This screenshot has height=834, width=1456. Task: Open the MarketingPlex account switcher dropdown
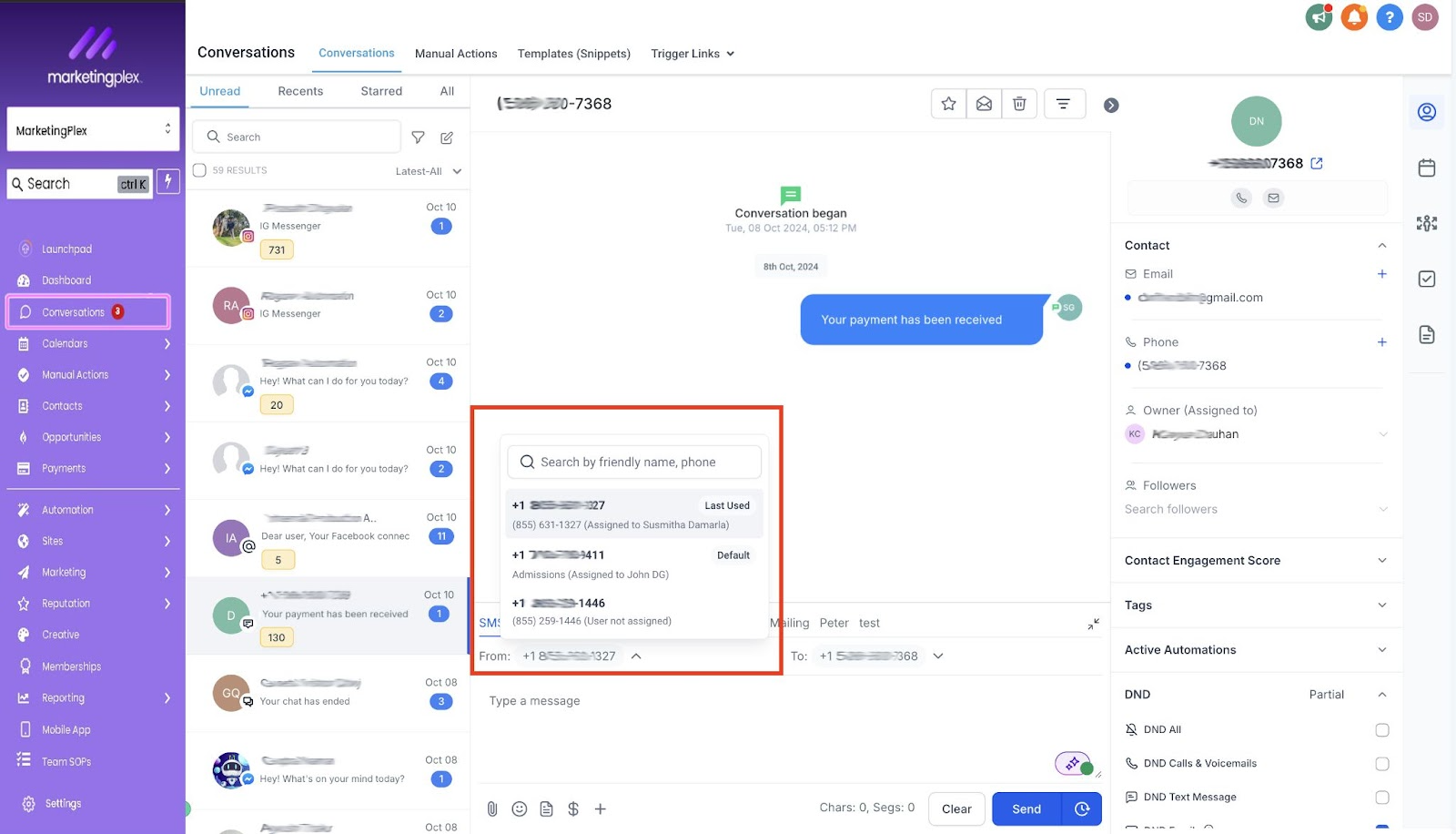click(93, 129)
